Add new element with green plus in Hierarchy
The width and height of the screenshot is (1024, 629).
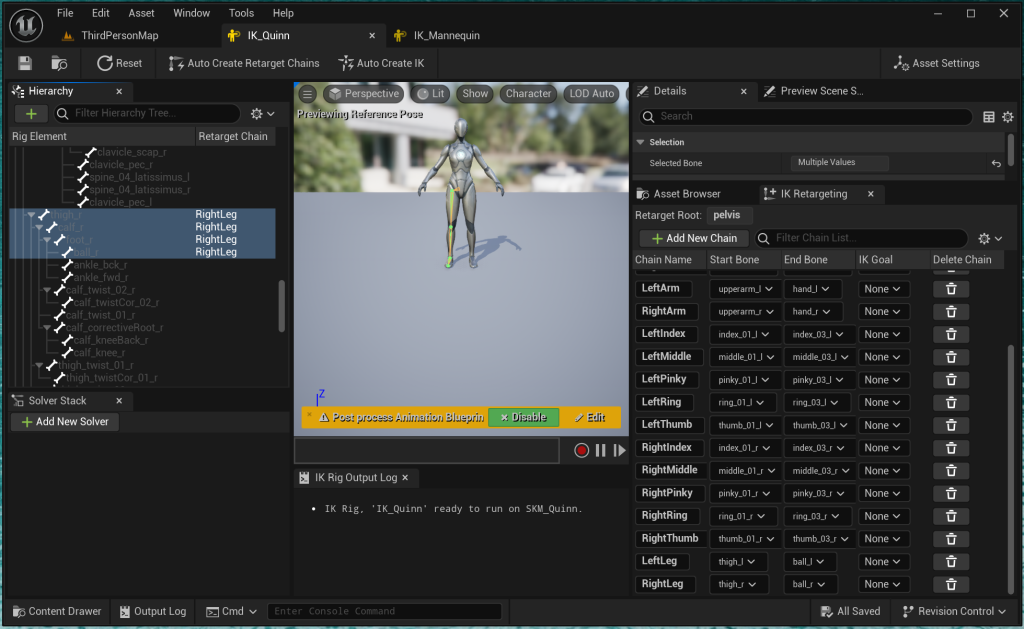pyautogui.click(x=31, y=114)
